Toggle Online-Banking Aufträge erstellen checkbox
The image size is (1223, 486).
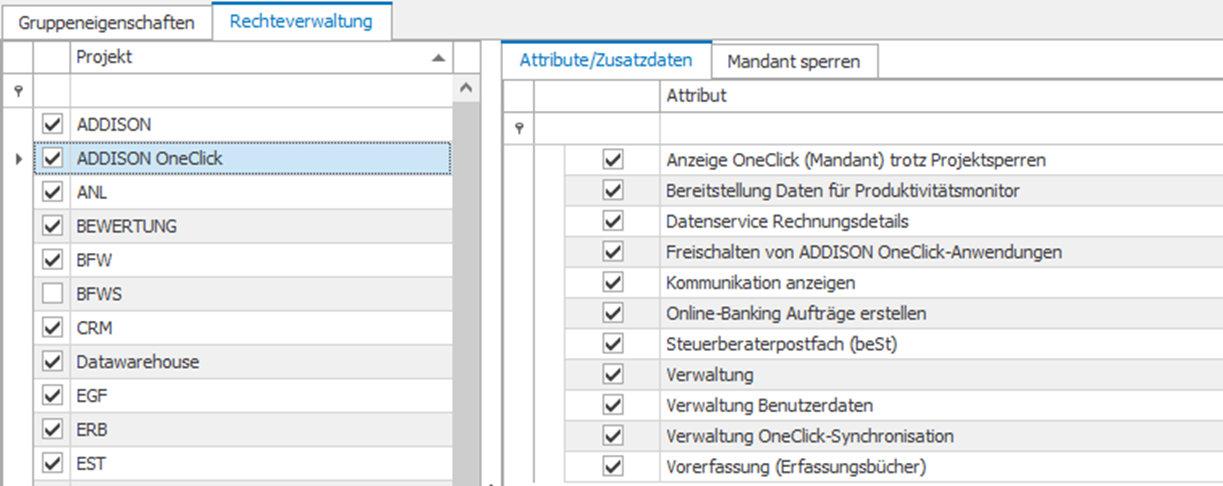(613, 313)
